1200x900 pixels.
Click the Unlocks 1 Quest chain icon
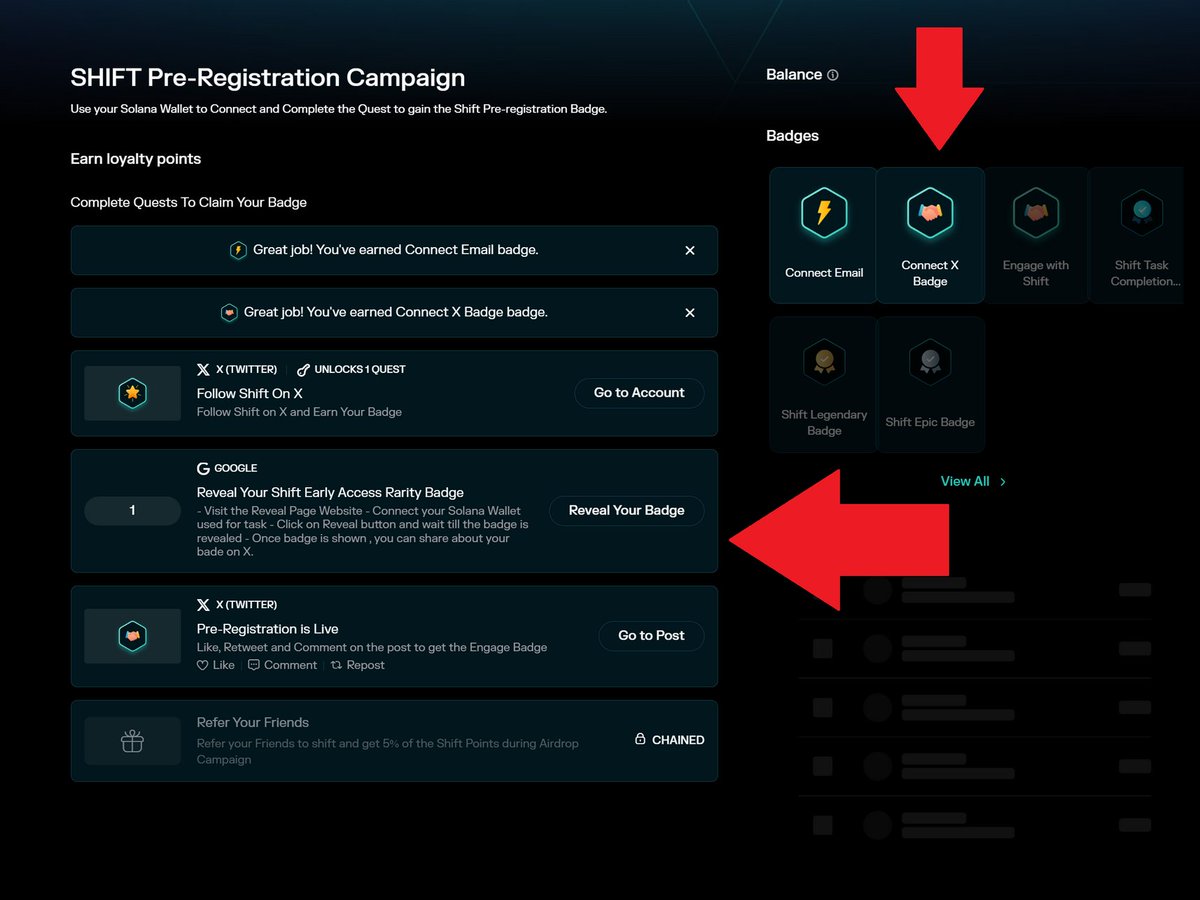(304, 369)
